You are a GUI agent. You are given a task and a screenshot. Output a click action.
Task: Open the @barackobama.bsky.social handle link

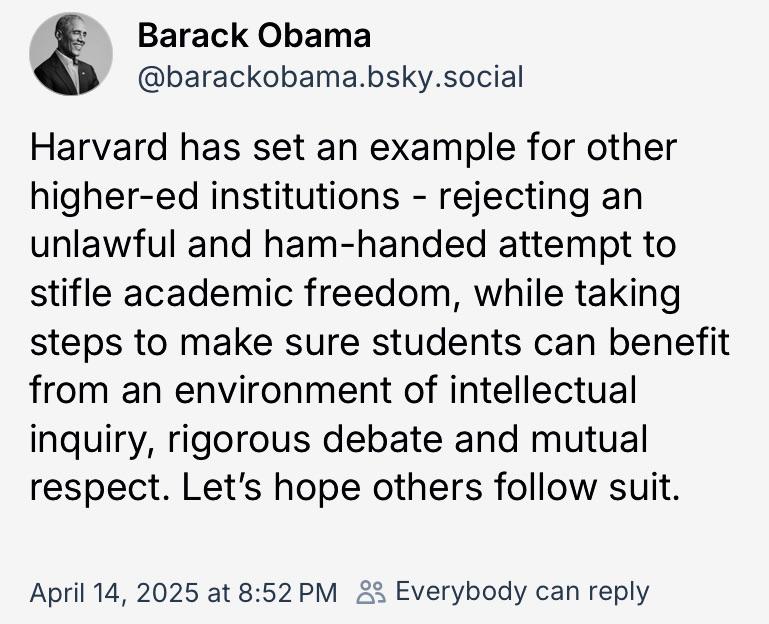click(330, 77)
